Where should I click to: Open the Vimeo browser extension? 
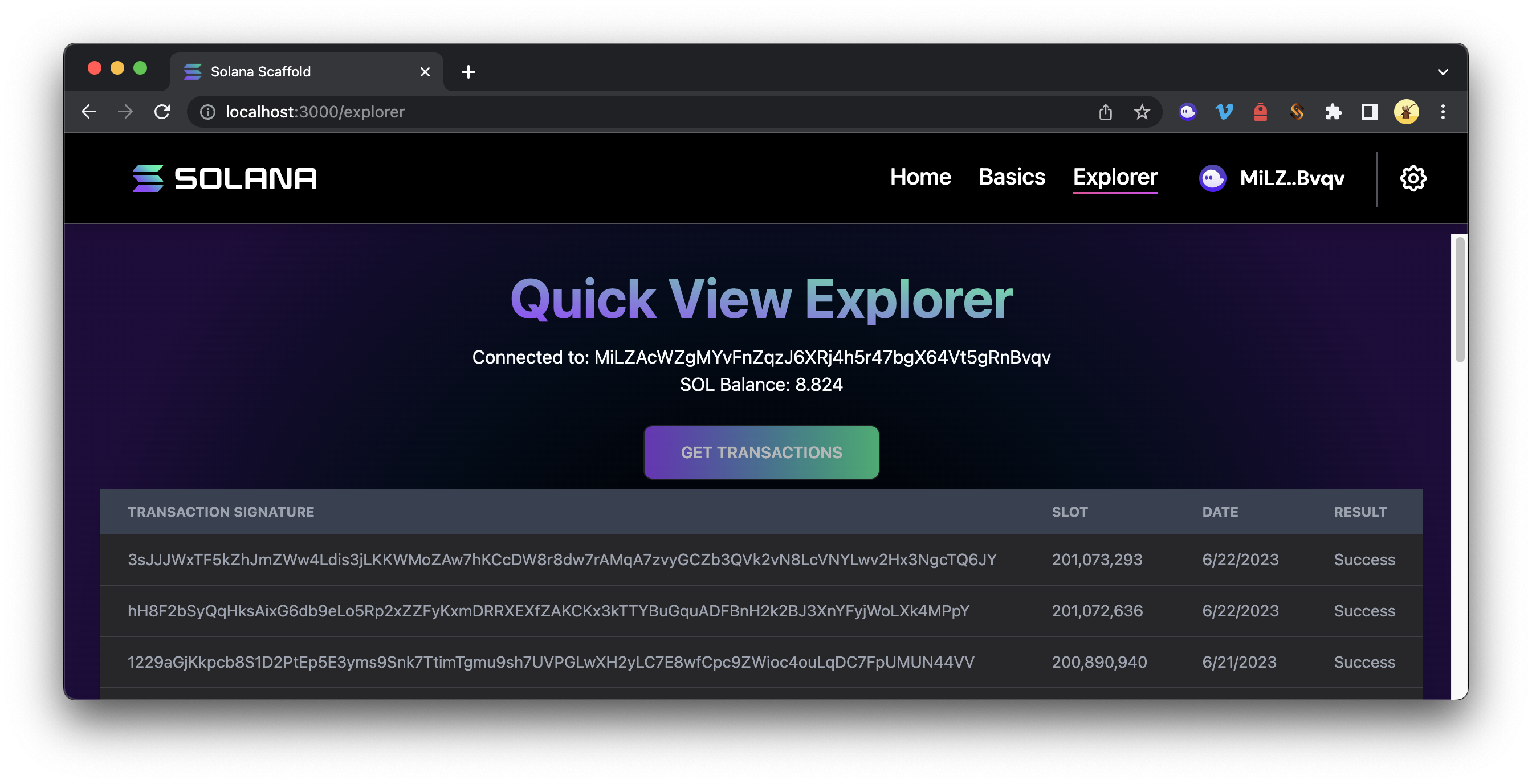(x=1224, y=112)
